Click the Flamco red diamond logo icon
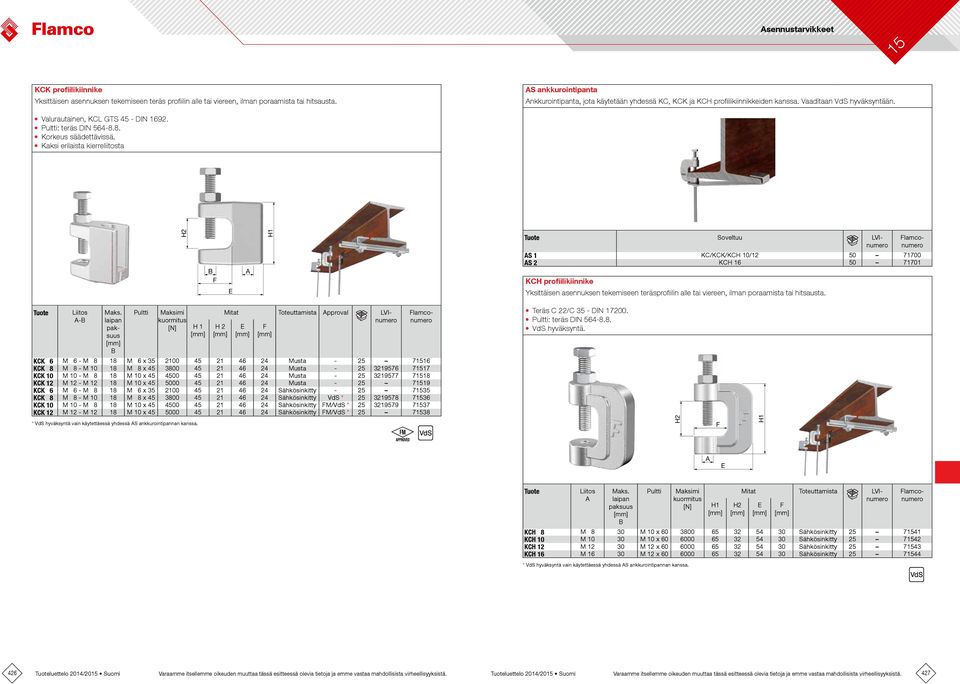960x684 pixels. coord(9,29)
